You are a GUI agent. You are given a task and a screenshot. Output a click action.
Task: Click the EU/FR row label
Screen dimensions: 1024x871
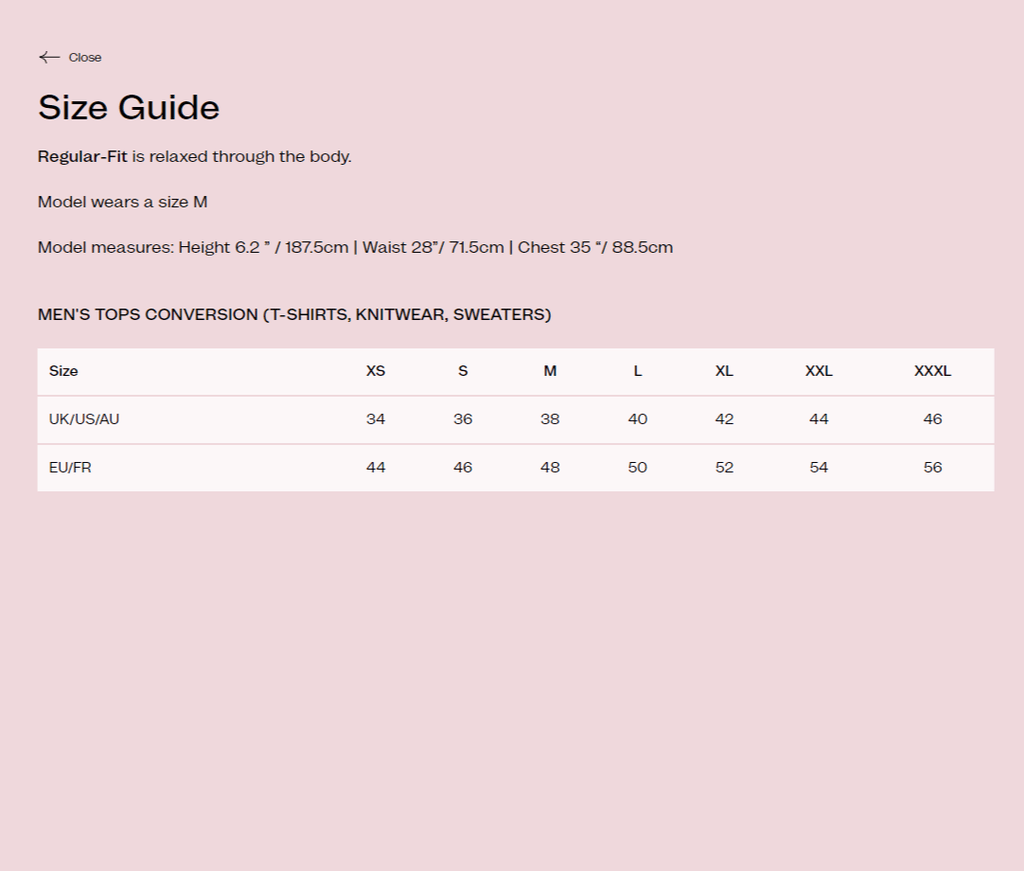(x=70, y=467)
